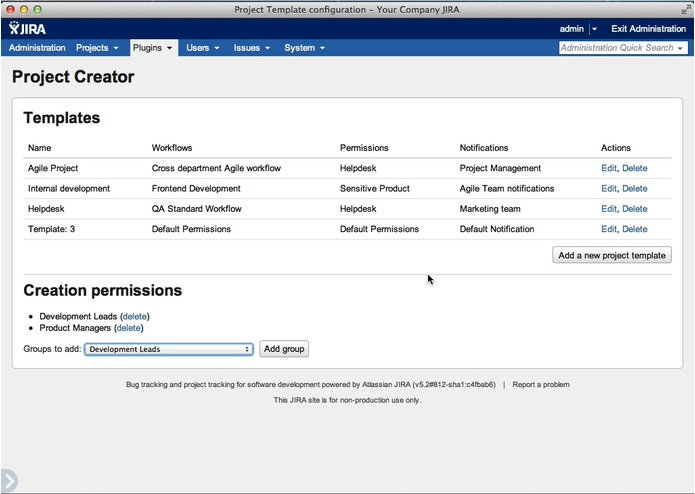This screenshot has width=695, height=494.
Task: Edit the Internal development template
Action: click(609, 189)
